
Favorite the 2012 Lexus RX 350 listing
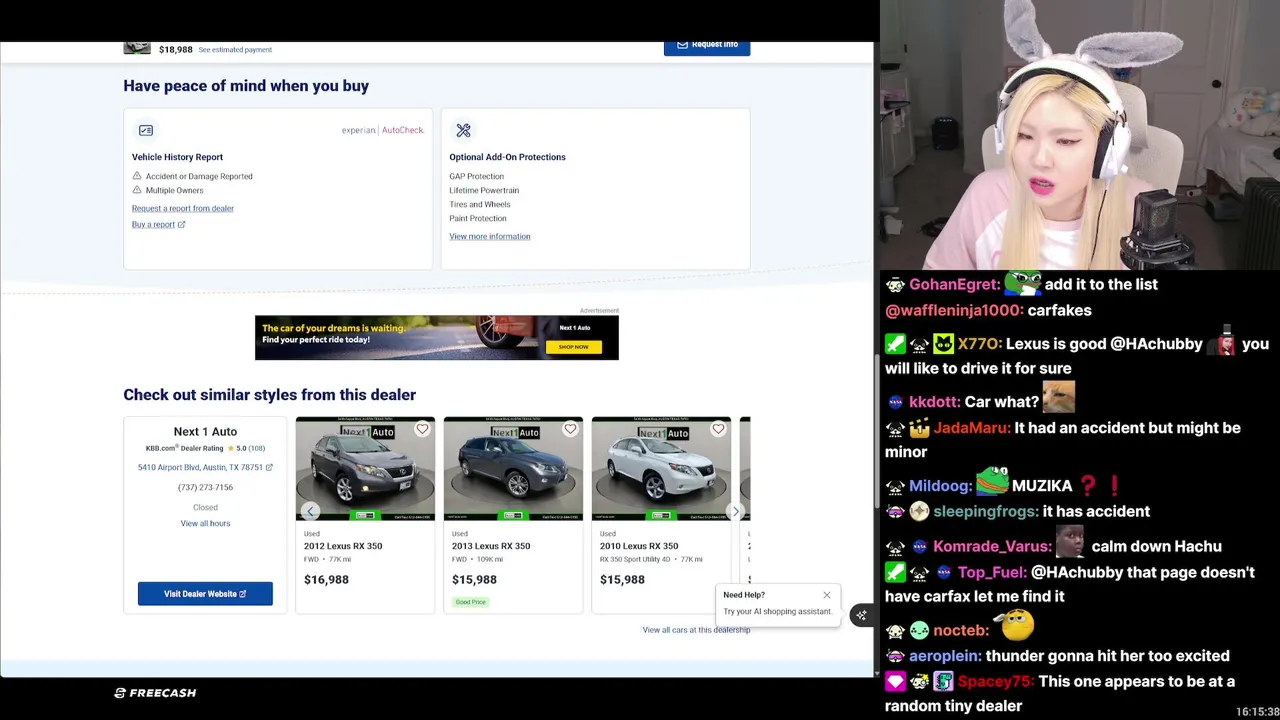click(422, 429)
